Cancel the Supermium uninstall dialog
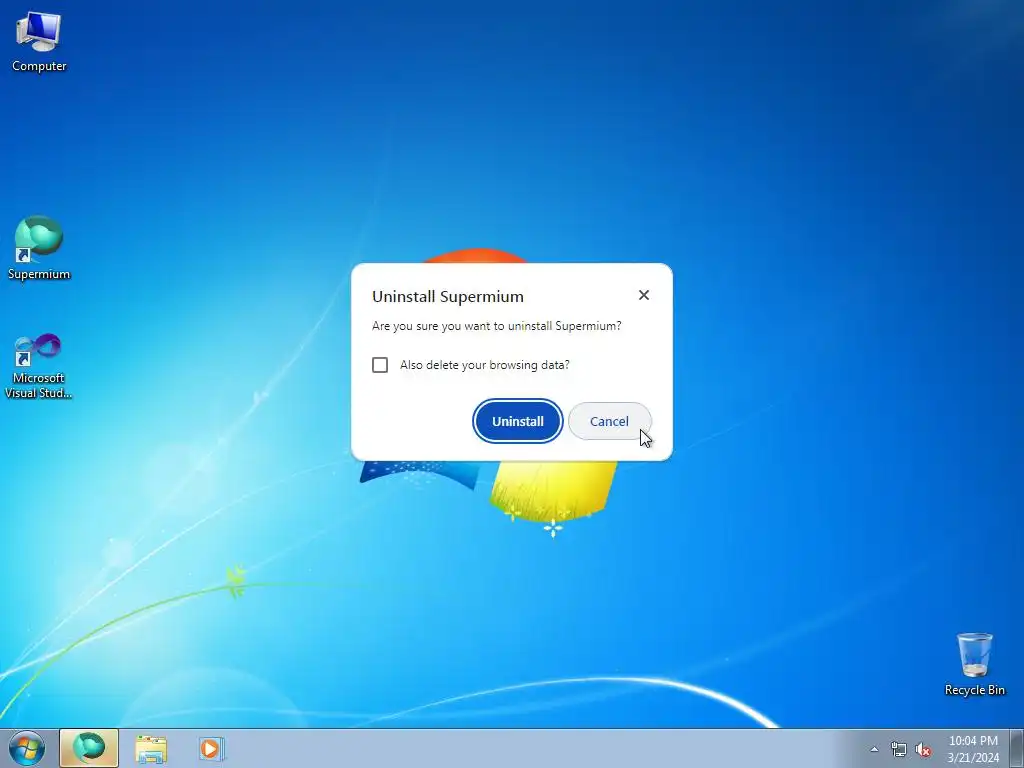This screenshot has width=1024, height=768. pyautogui.click(x=609, y=421)
